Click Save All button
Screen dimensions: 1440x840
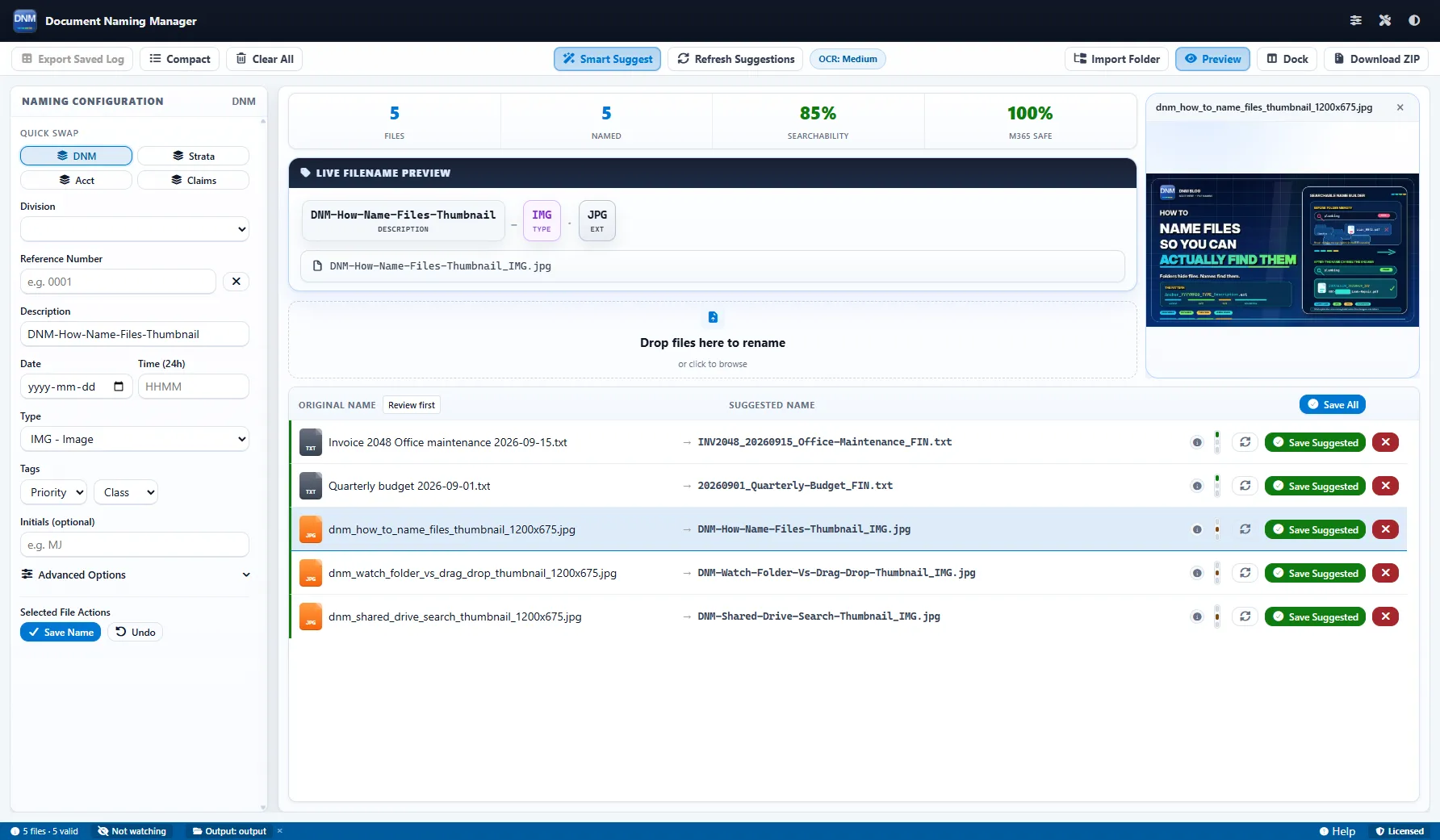tap(1332, 404)
